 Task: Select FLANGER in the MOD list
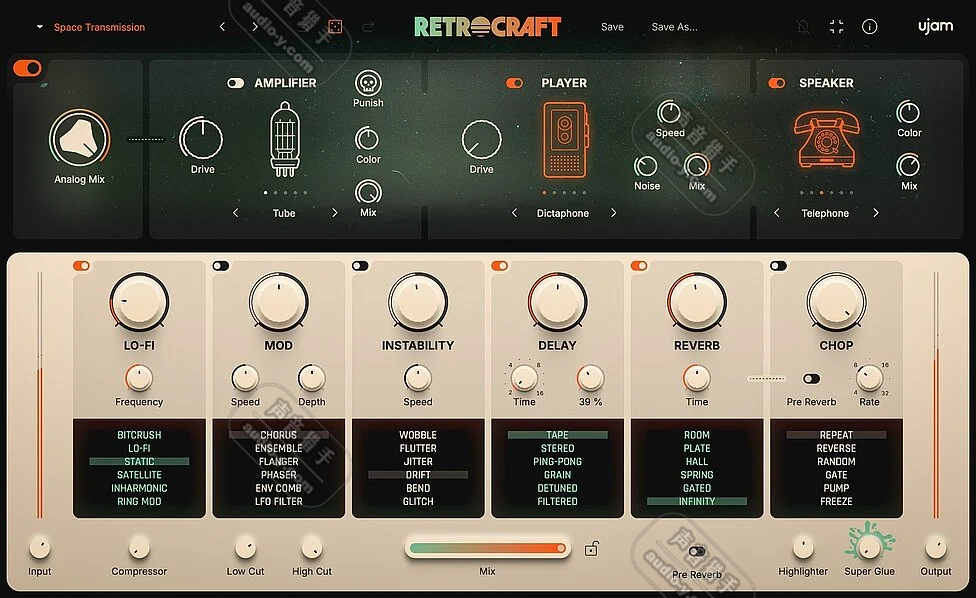[x=278, y=462]
